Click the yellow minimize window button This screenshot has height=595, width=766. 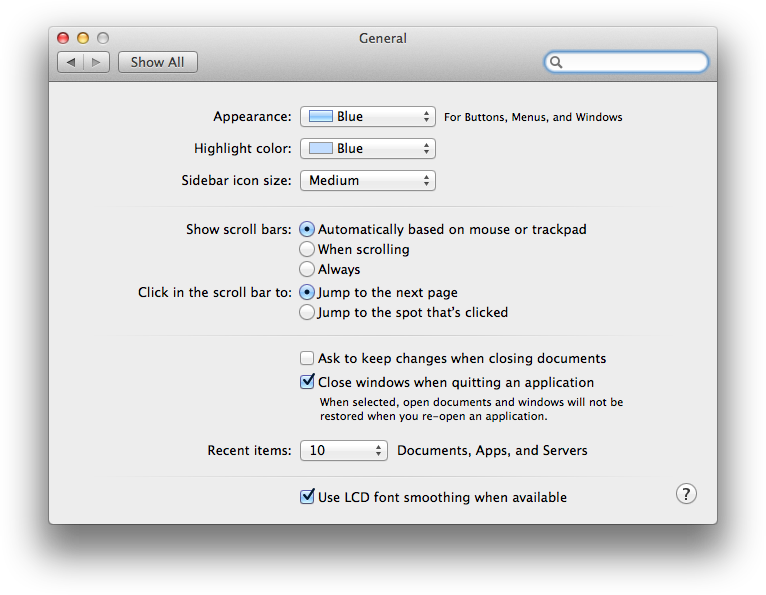(83, 38)
